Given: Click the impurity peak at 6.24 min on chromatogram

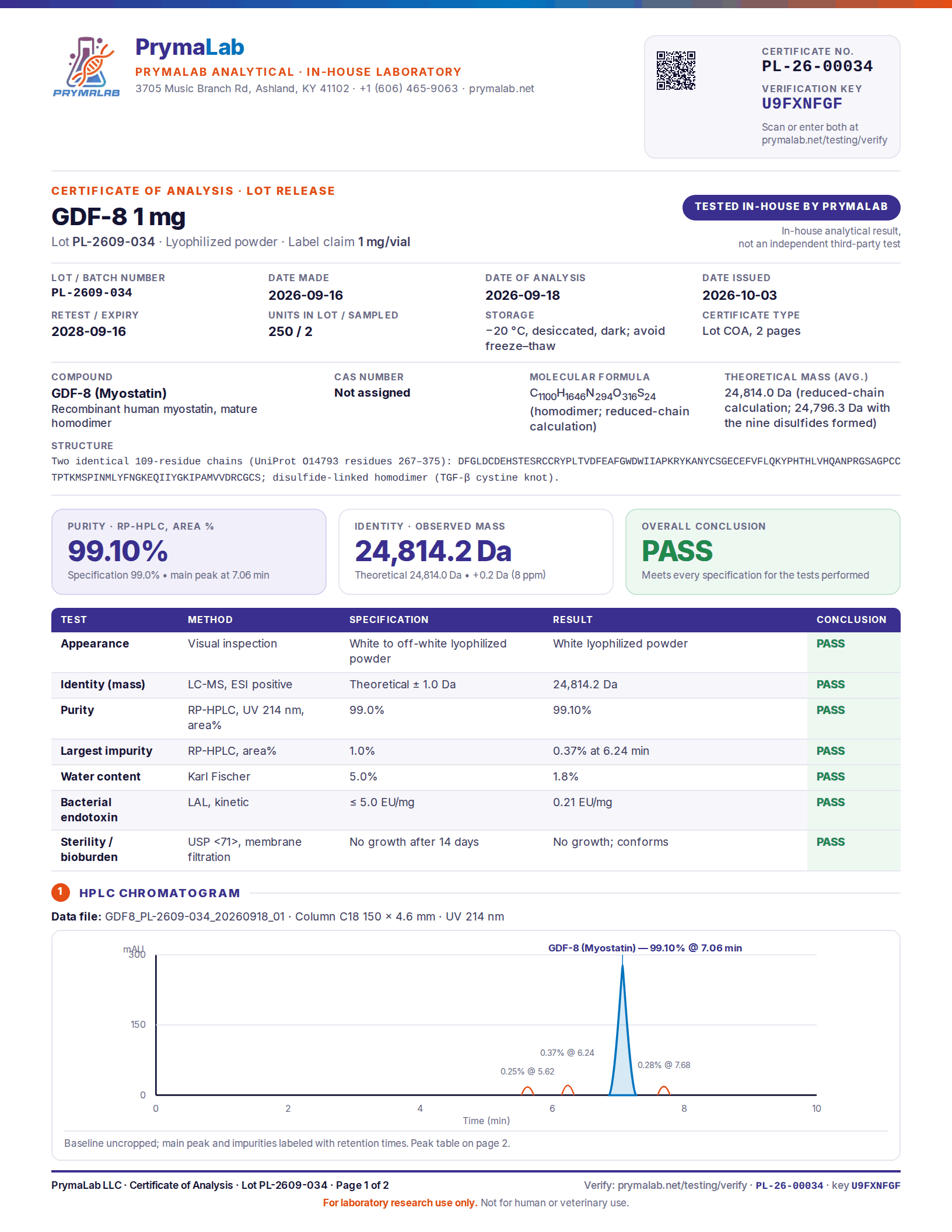Looking at the screenshot, I should pyautogui.click(x=568, y=1090).
